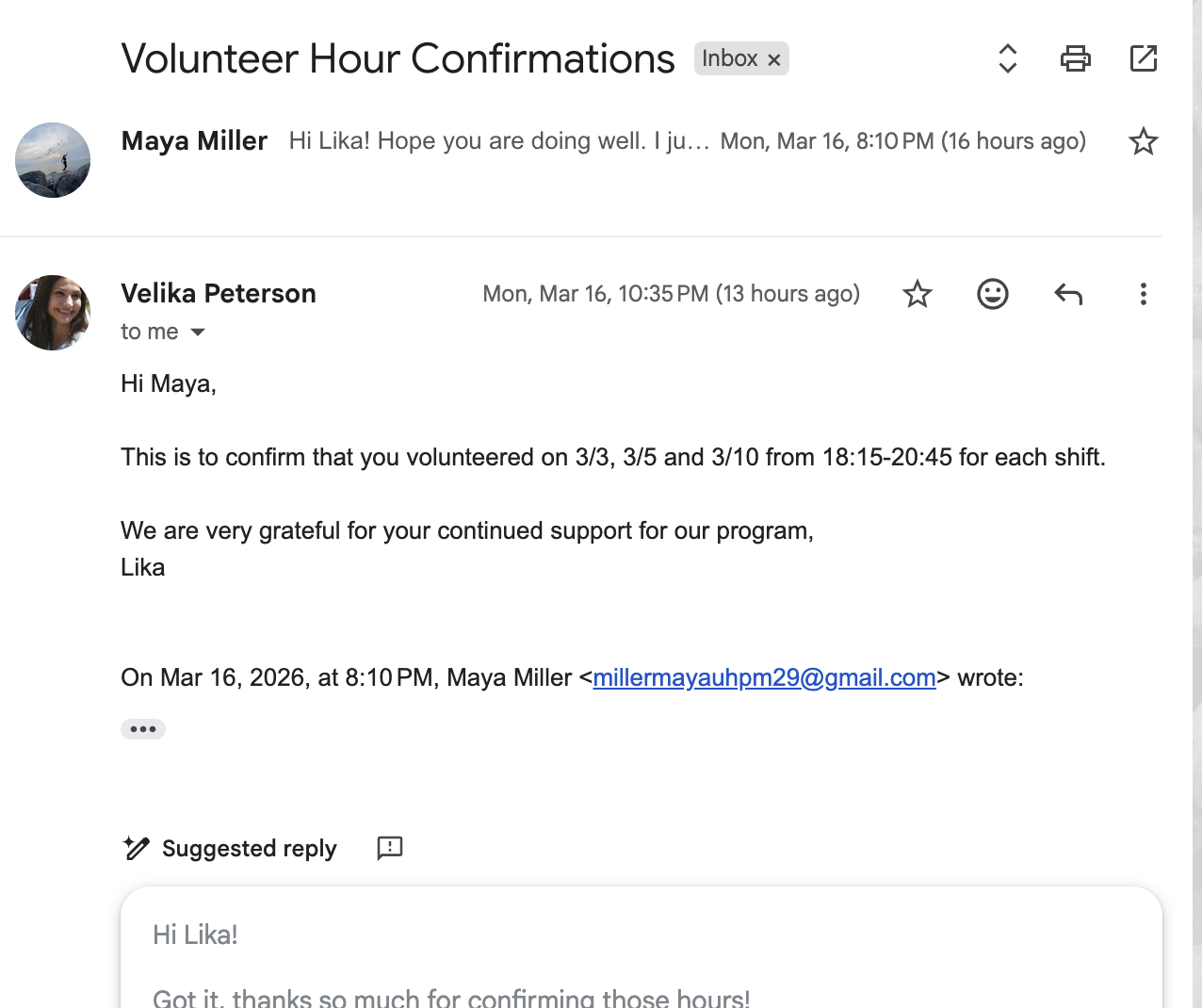Send feedback on suggested reply

[389, 848]
